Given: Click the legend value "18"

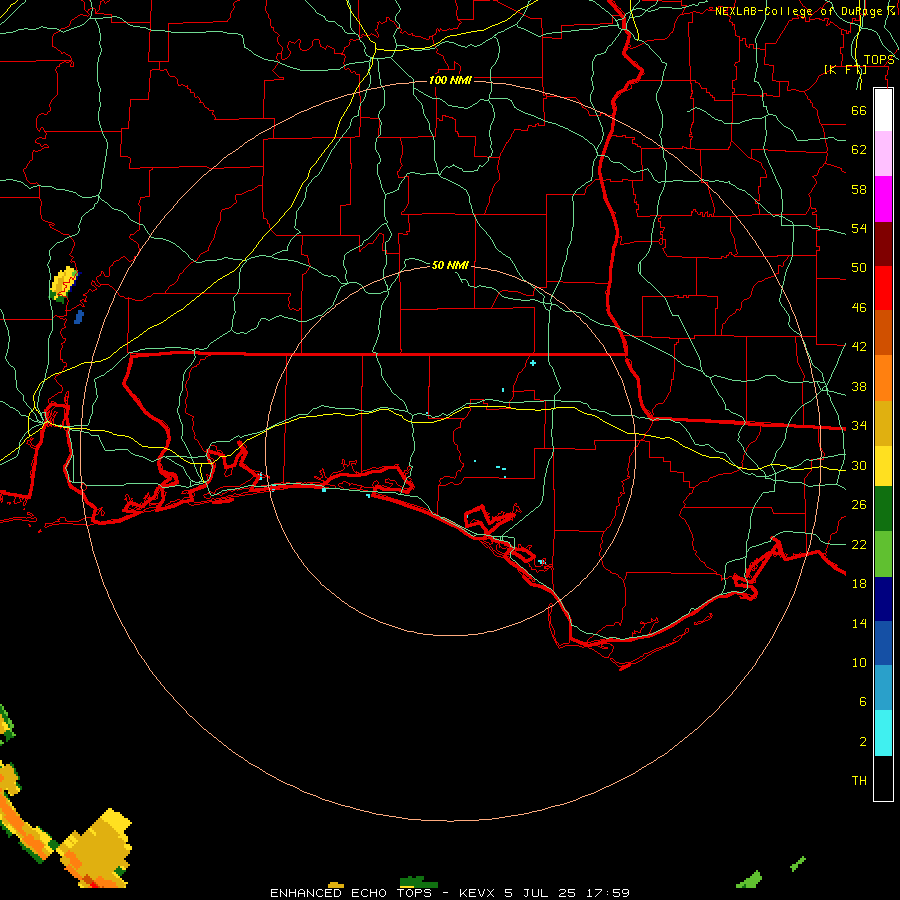Looking at the screenshot, I should point(859,584).
